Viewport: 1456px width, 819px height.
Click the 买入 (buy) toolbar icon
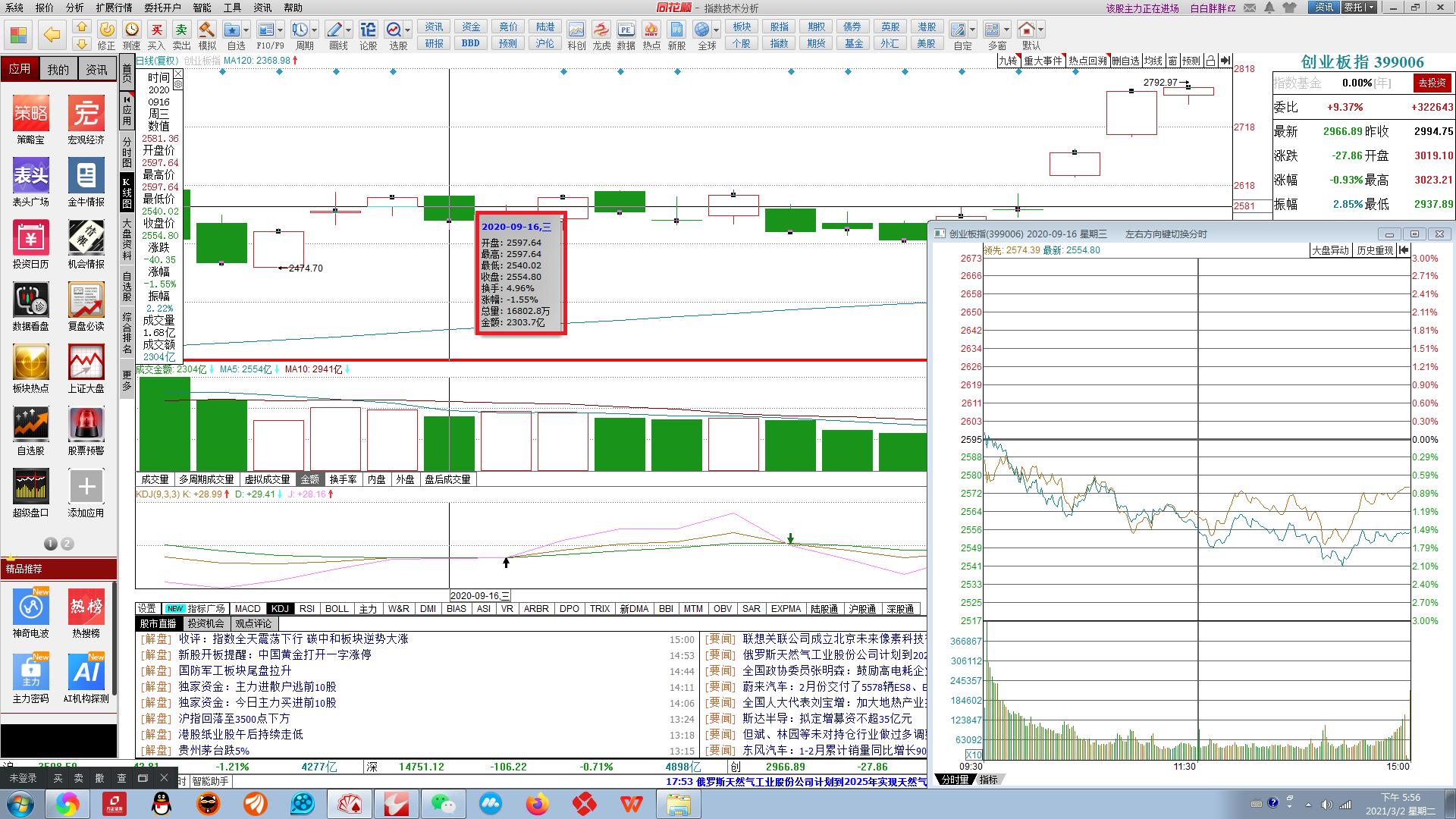pyautogui.click(x=156, y=30)
